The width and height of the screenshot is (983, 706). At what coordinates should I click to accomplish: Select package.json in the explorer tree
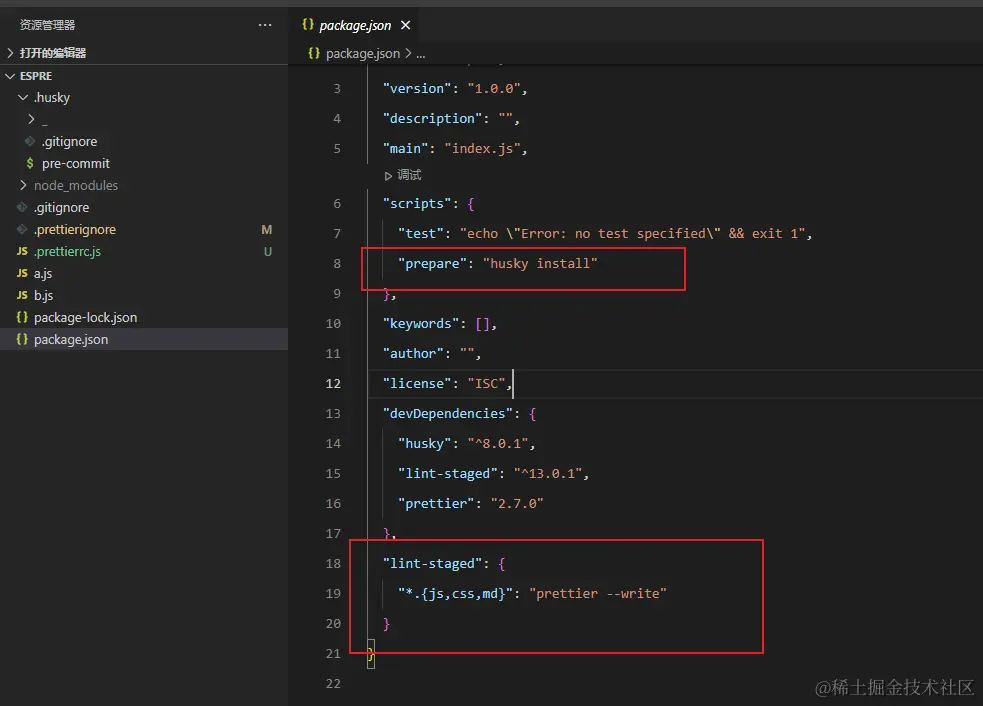pos(144,339)
